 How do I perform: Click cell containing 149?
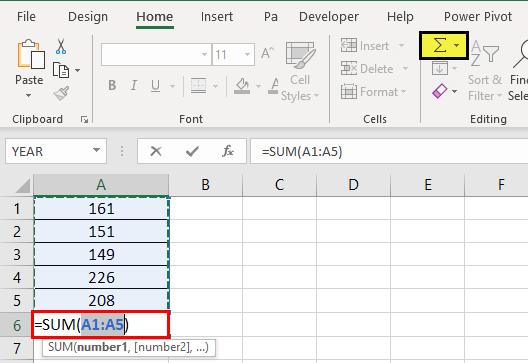coord(101,254)
